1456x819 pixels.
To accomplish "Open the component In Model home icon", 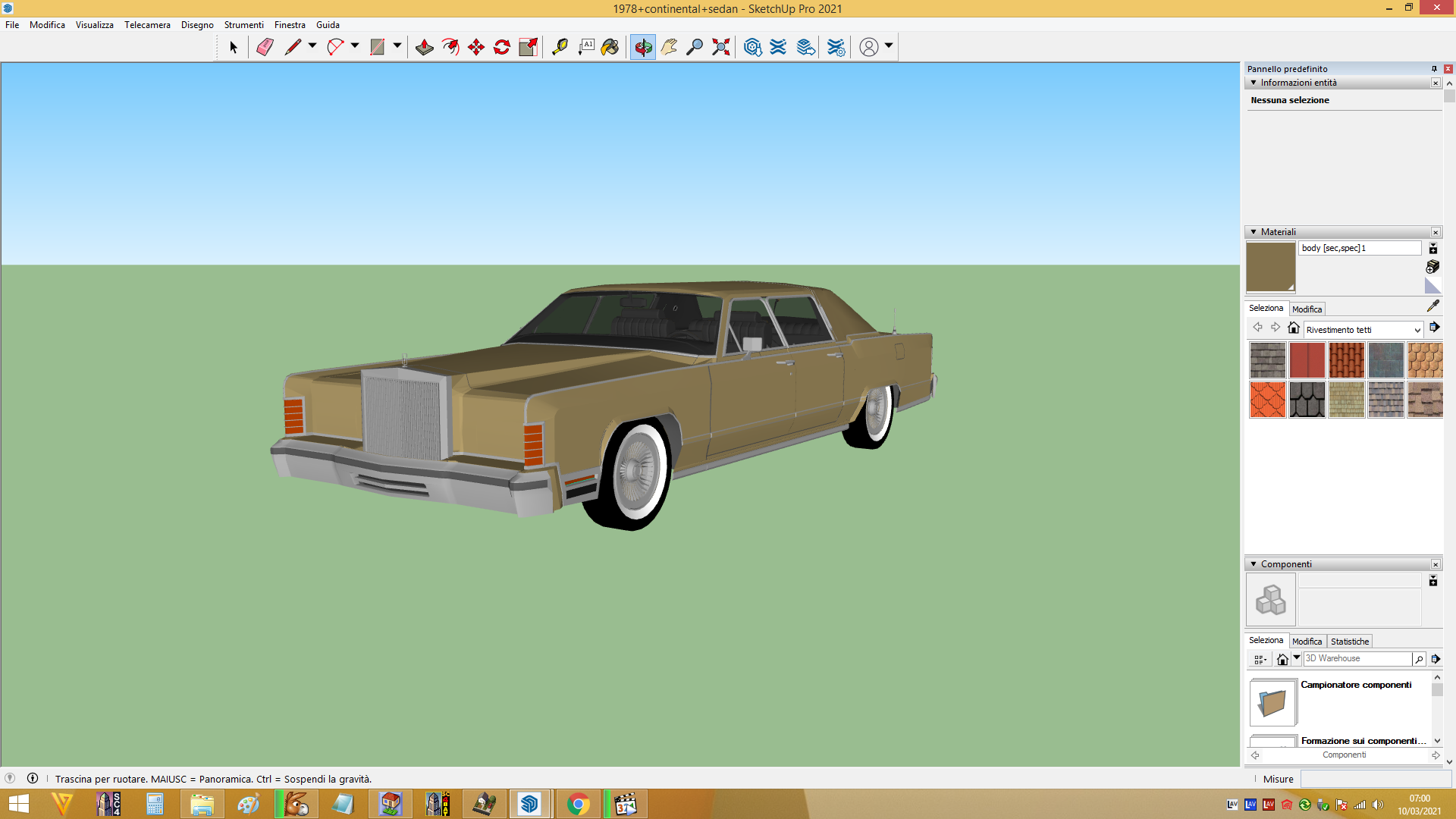I will 1282,659.
